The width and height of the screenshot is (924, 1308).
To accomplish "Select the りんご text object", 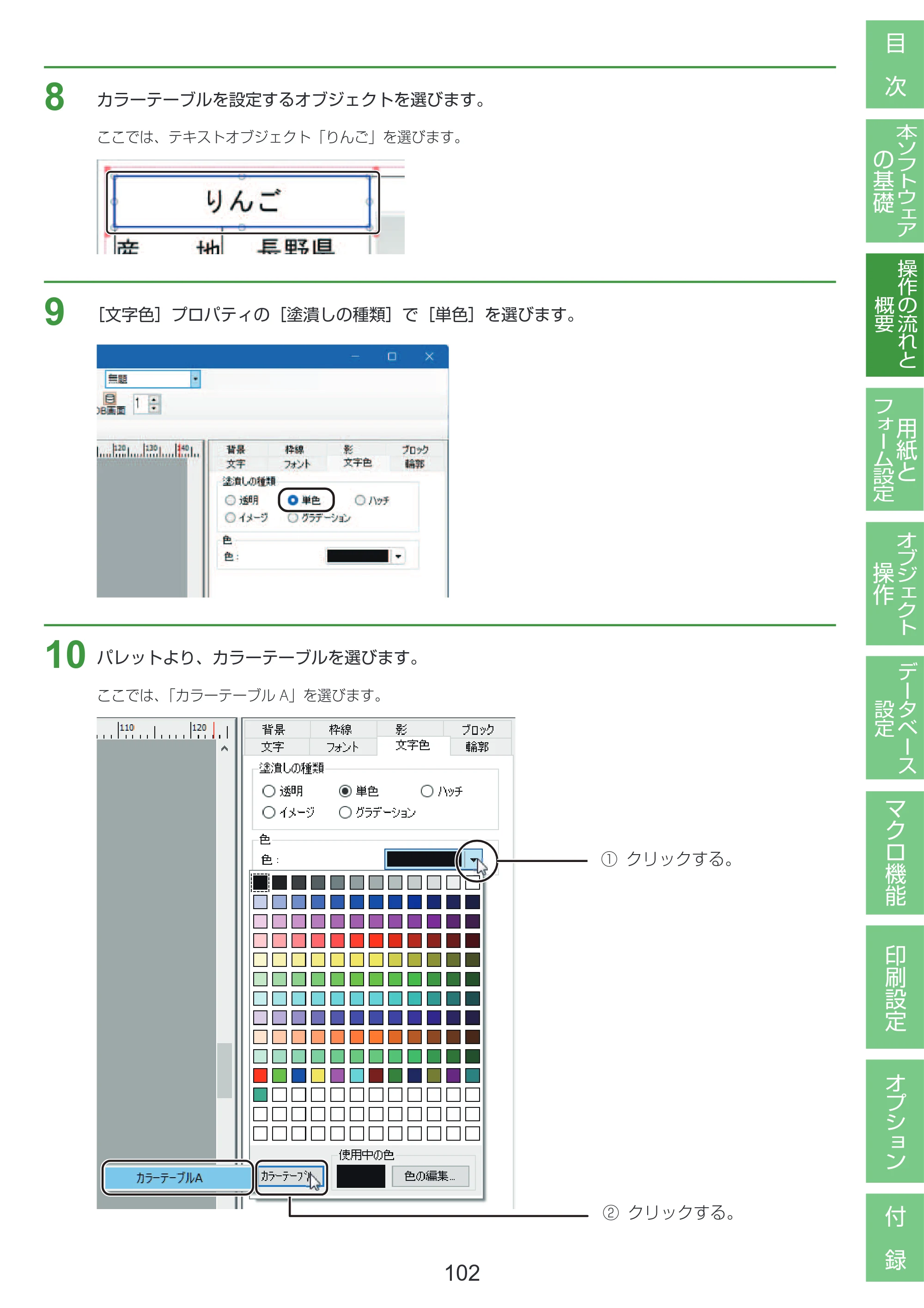I will pyautogui.click(x=243, y=202).
